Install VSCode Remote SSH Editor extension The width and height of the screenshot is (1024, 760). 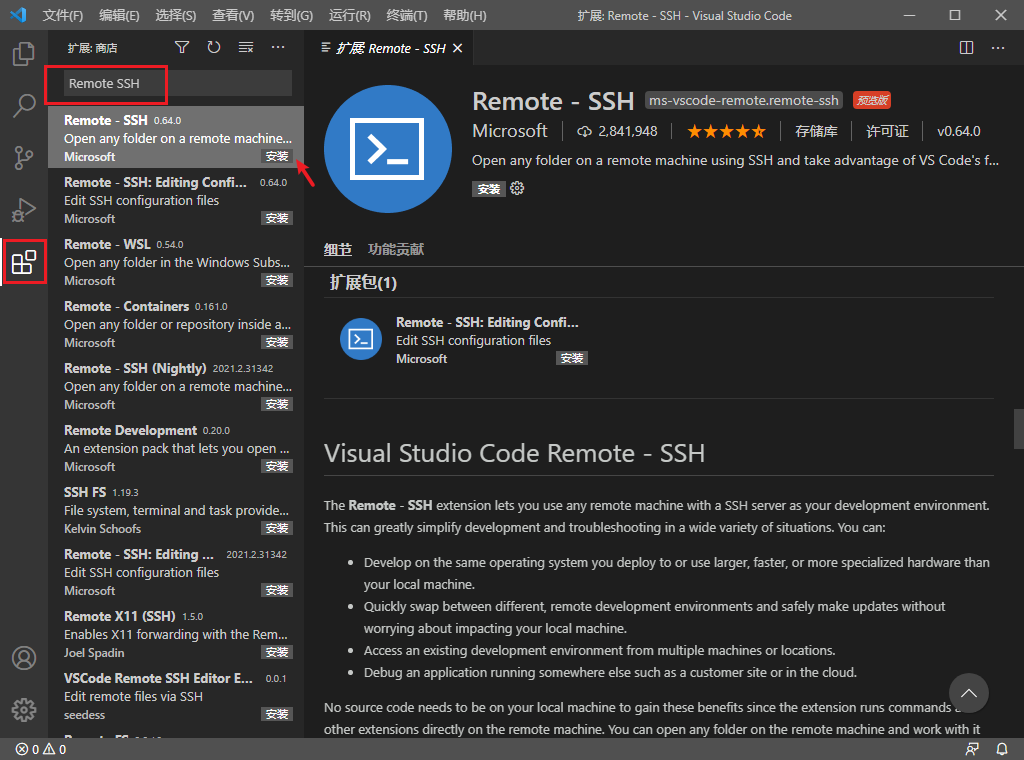(277, 714)
